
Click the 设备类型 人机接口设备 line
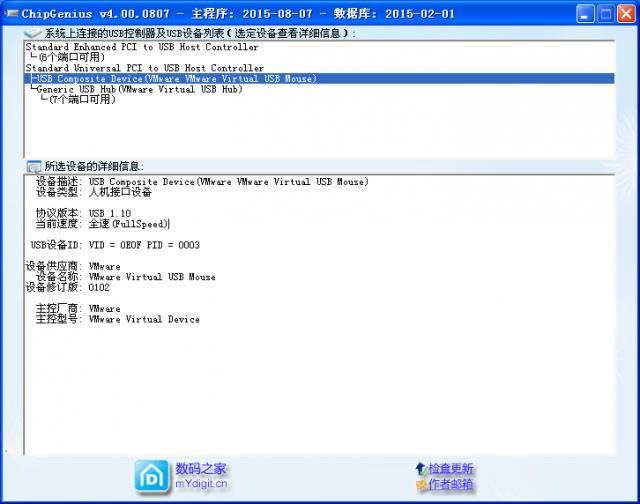pyautogui.click(x=93, y=192)
